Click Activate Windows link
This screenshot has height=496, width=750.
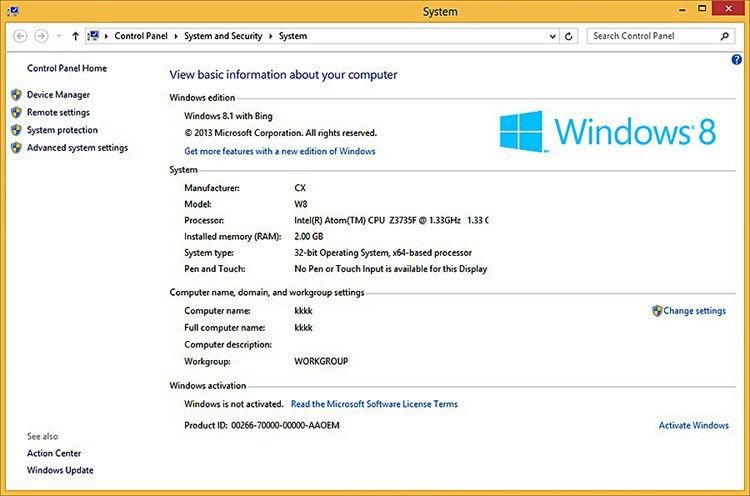[x=694, y=425]
